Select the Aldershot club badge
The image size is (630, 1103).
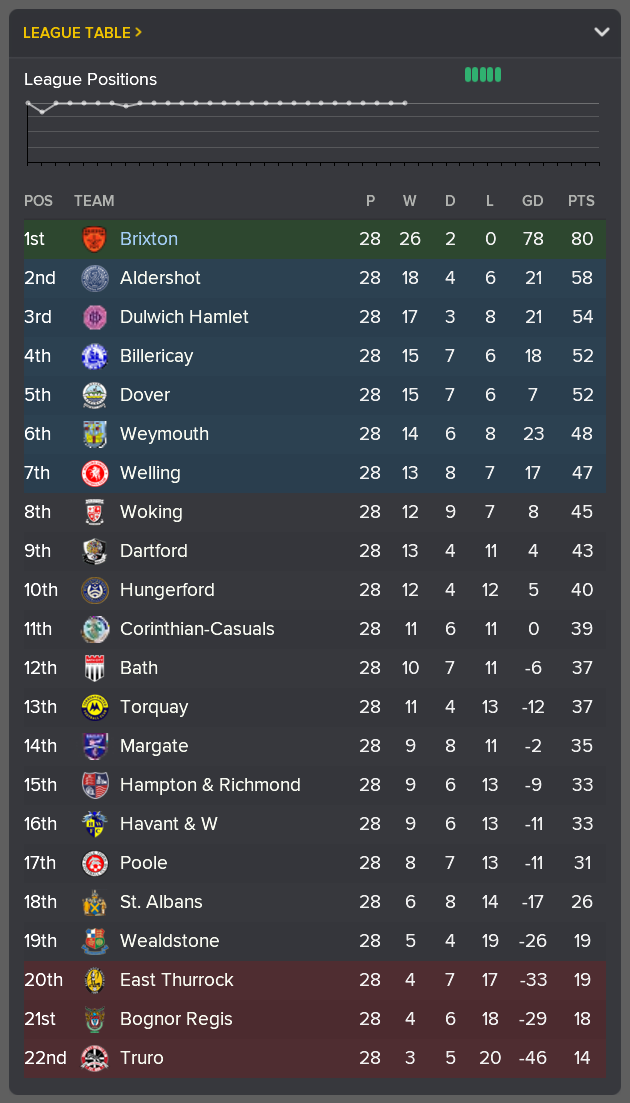tap(95, 278)
